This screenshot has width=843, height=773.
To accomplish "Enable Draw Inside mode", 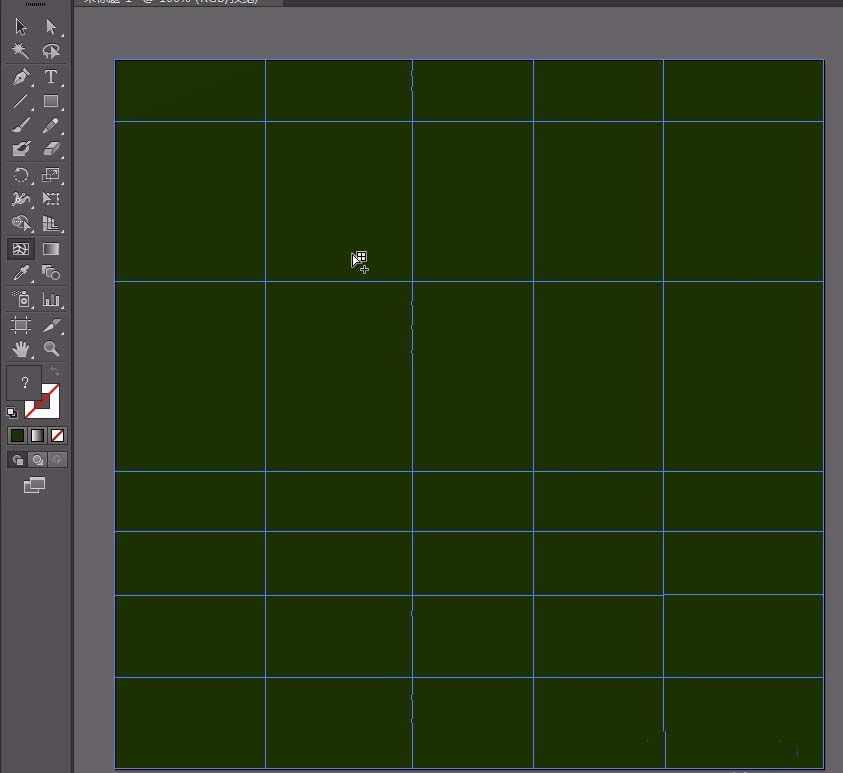I will coord(58,460).
